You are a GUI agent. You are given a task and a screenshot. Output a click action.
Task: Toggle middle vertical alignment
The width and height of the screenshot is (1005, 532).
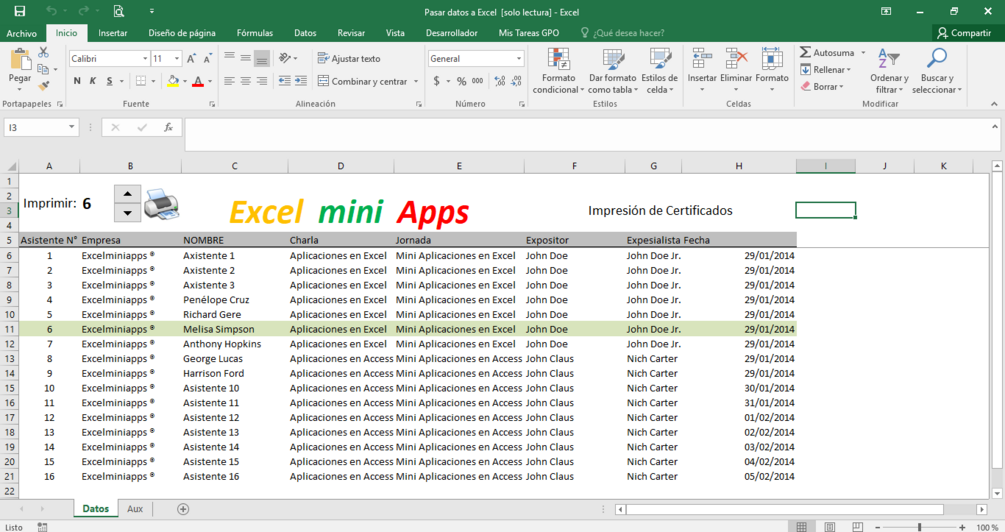(x=245, y=58)
